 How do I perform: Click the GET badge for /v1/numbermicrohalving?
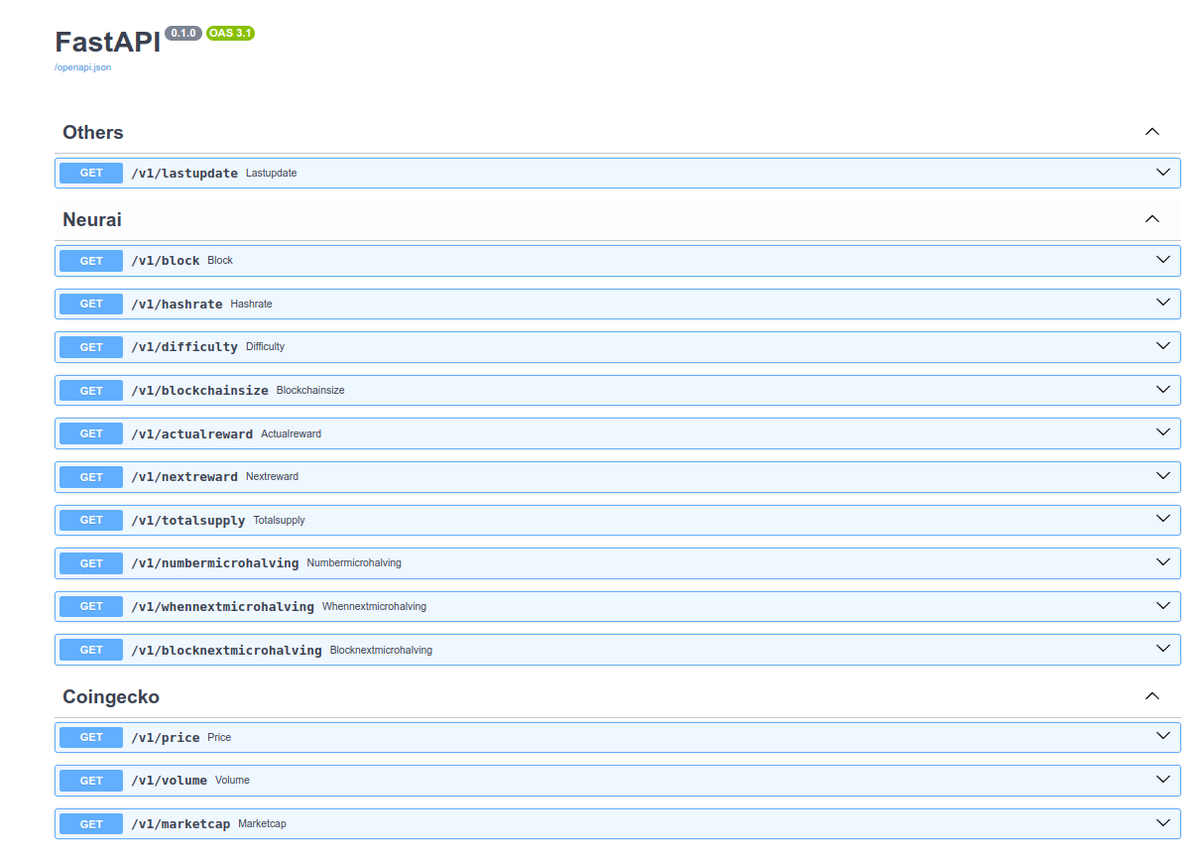[91, 563]
